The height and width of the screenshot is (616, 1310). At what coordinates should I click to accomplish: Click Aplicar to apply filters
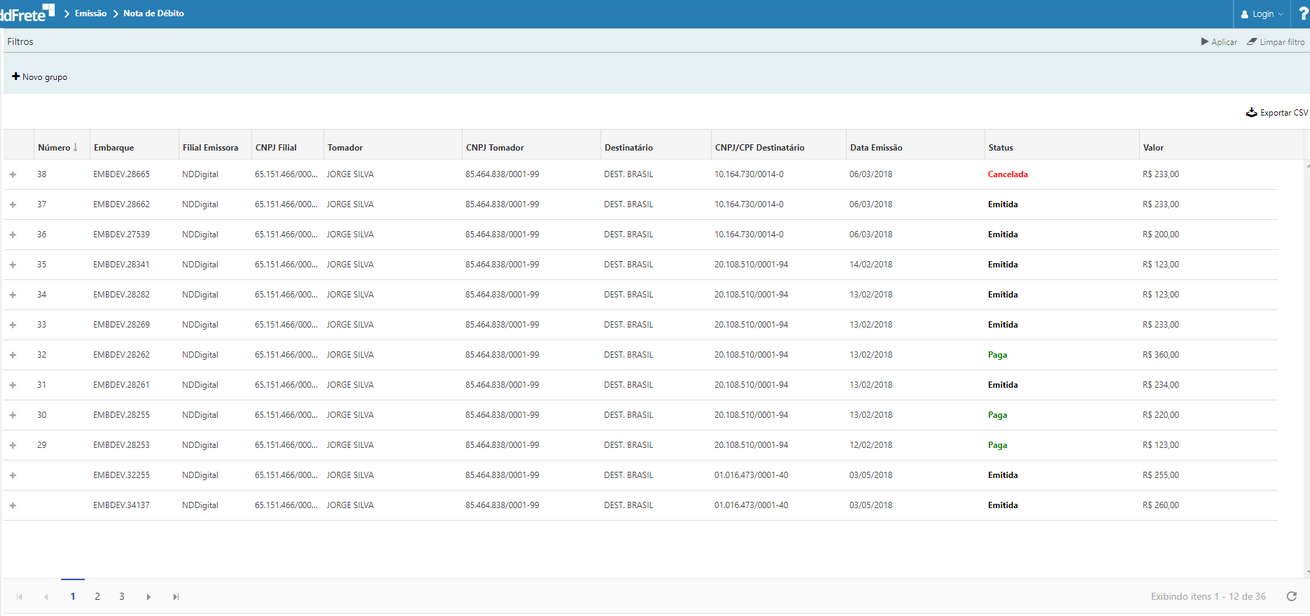[x=1219, y=42]
